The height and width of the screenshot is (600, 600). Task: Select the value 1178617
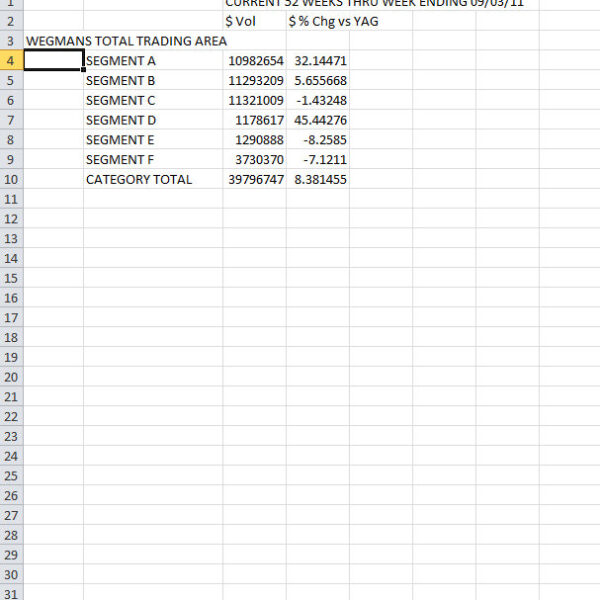pos(254,120)
